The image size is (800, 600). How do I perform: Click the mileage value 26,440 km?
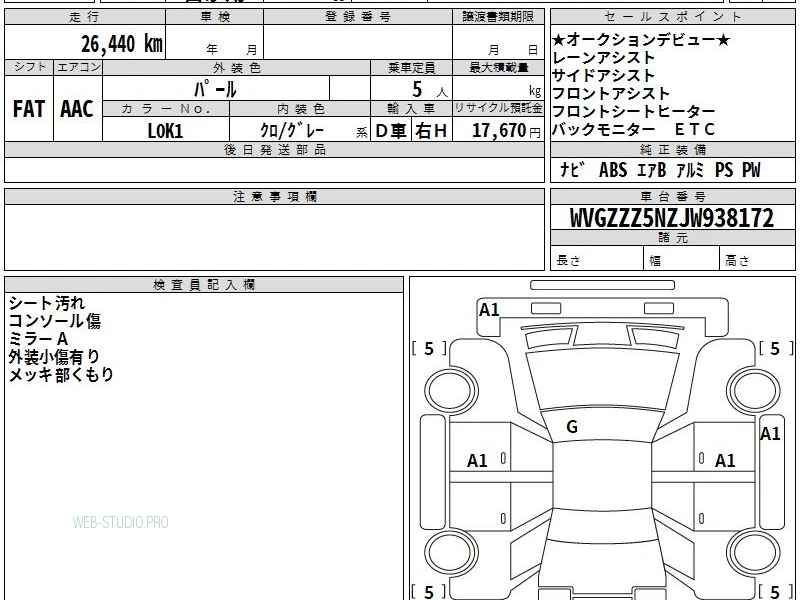tap(122, 44)
